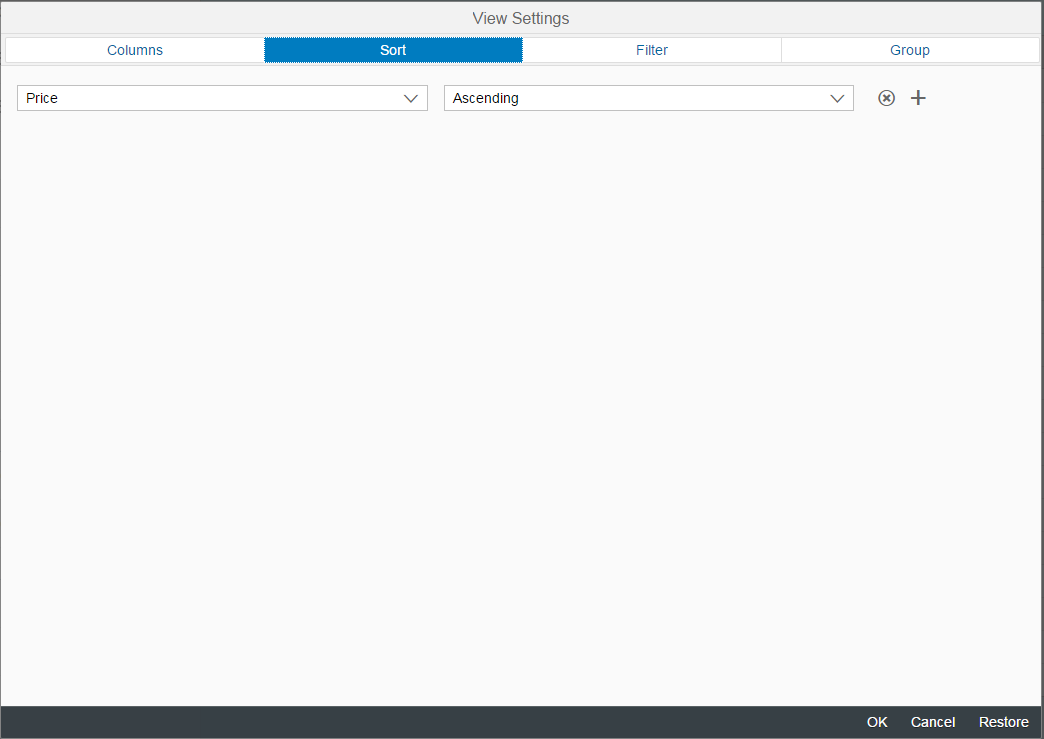Click empty area below the sort row
The width and height of the screenshot is (1044, 739).
click(x=520, y=400)
